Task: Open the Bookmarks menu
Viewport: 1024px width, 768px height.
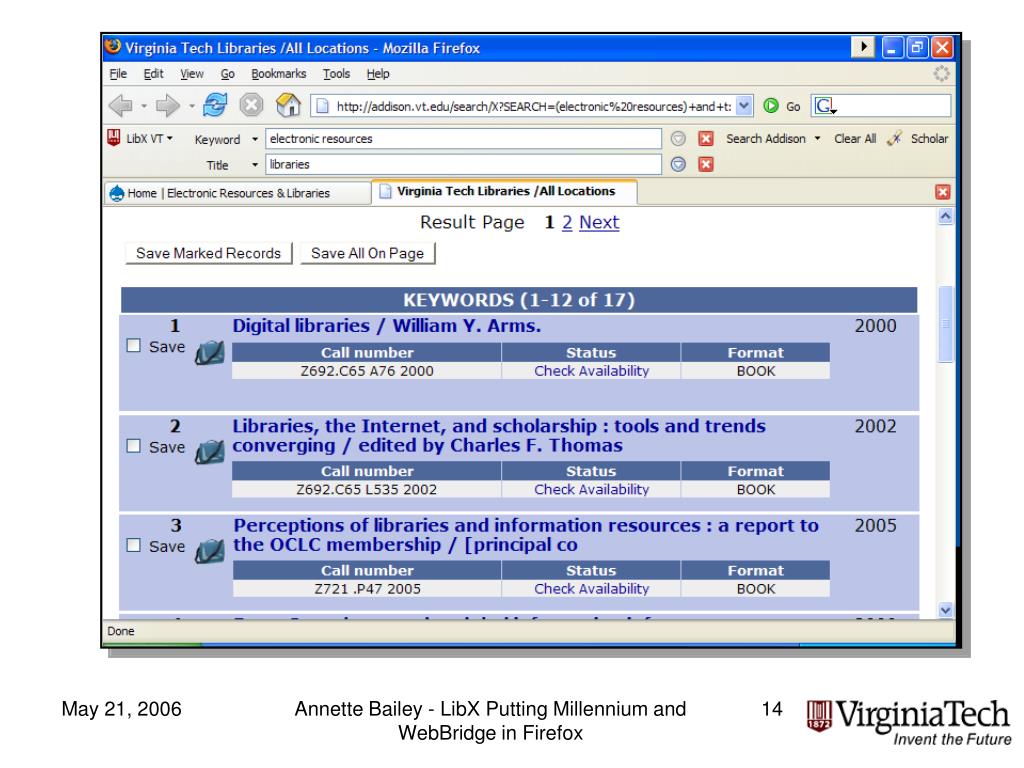Action: (x=279, y=74)
